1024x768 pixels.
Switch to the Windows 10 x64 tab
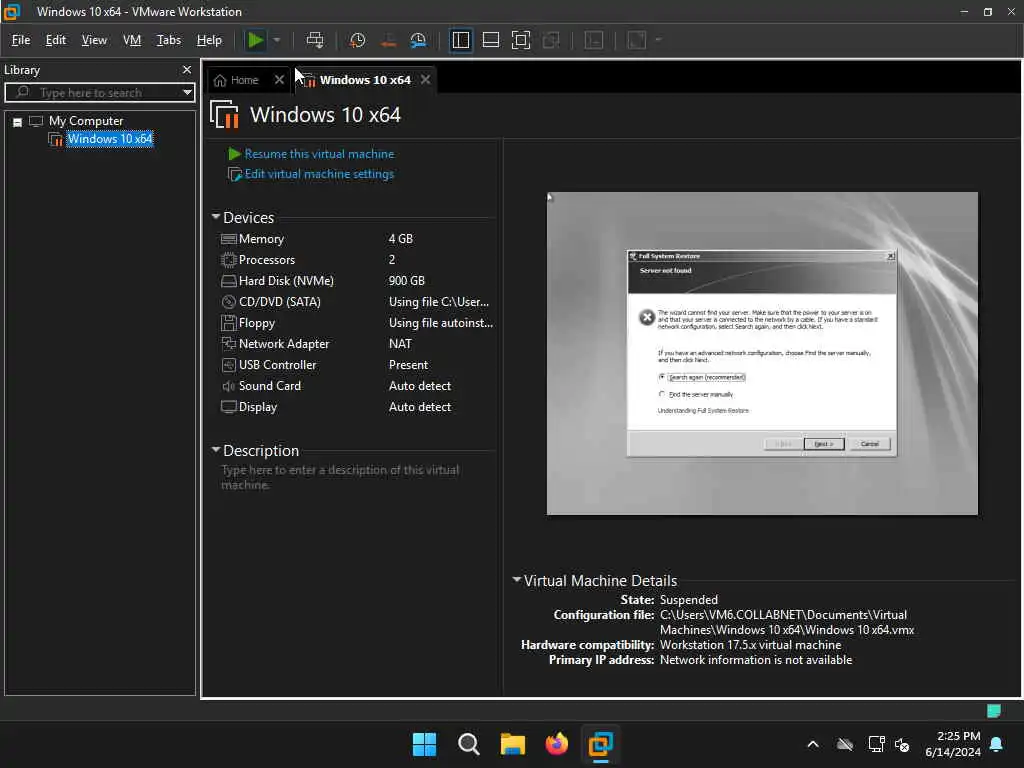[x=364, y=80]
